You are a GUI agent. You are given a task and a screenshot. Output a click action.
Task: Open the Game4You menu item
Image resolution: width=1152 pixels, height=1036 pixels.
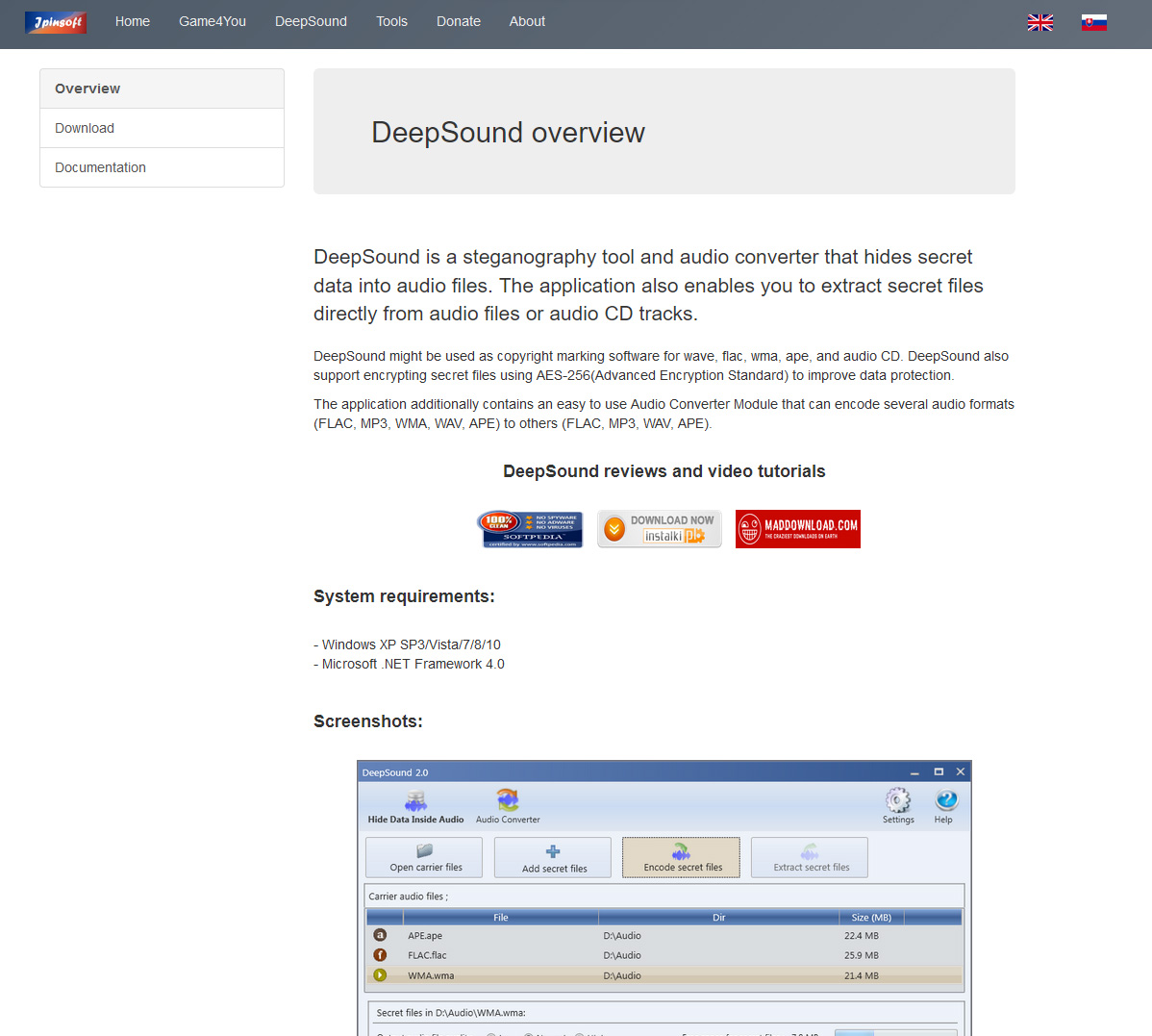213,21
